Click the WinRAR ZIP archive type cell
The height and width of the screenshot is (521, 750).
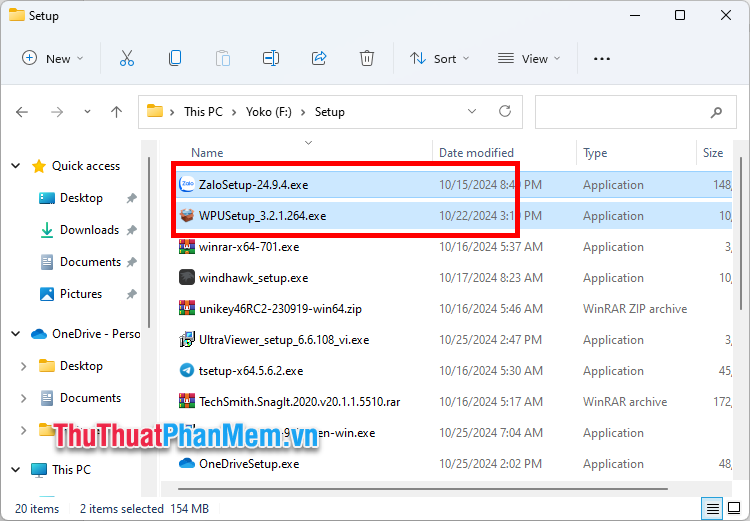tap(635, 309)
